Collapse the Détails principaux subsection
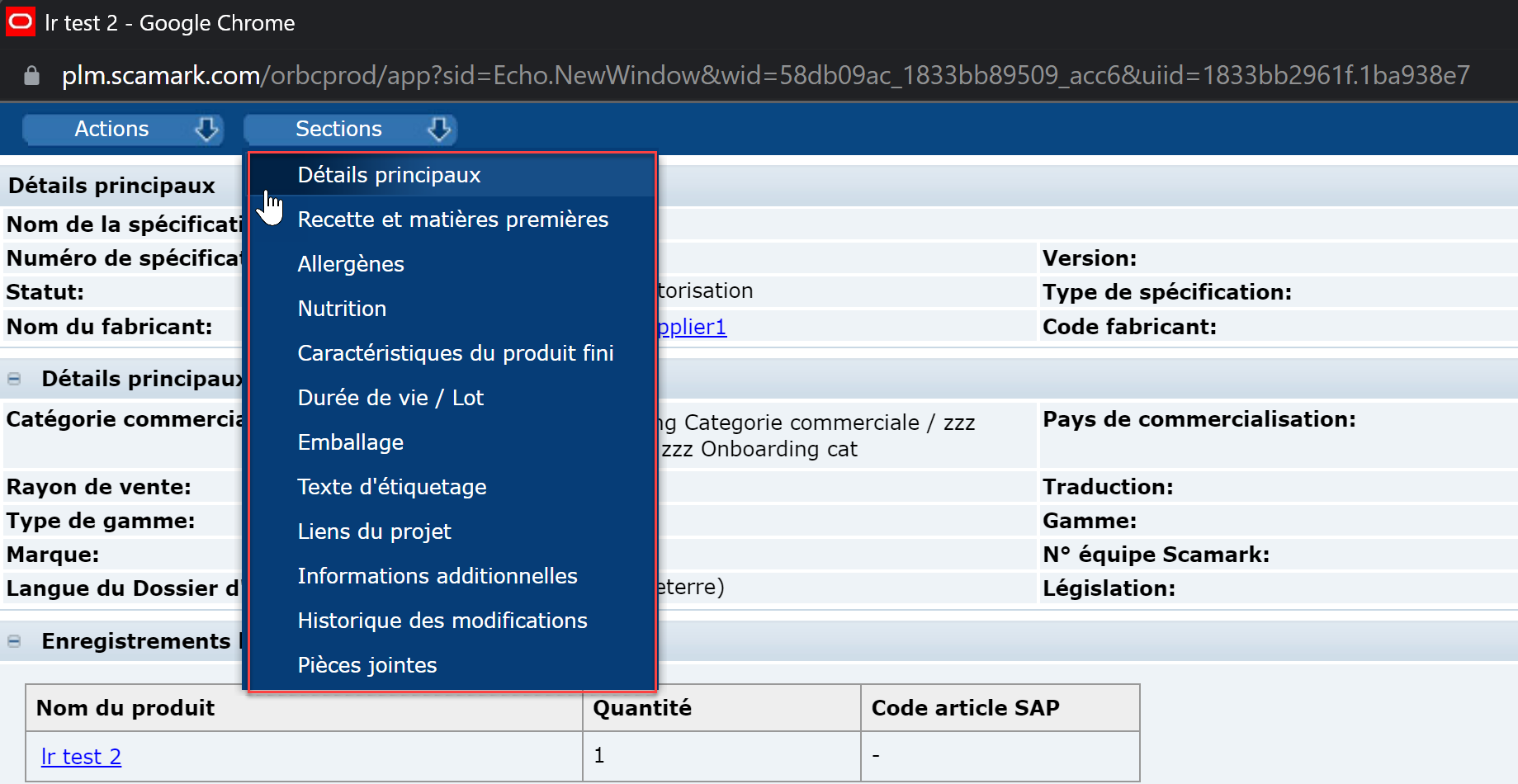The height and width of the screenshot is (784, 1518). 14,379
